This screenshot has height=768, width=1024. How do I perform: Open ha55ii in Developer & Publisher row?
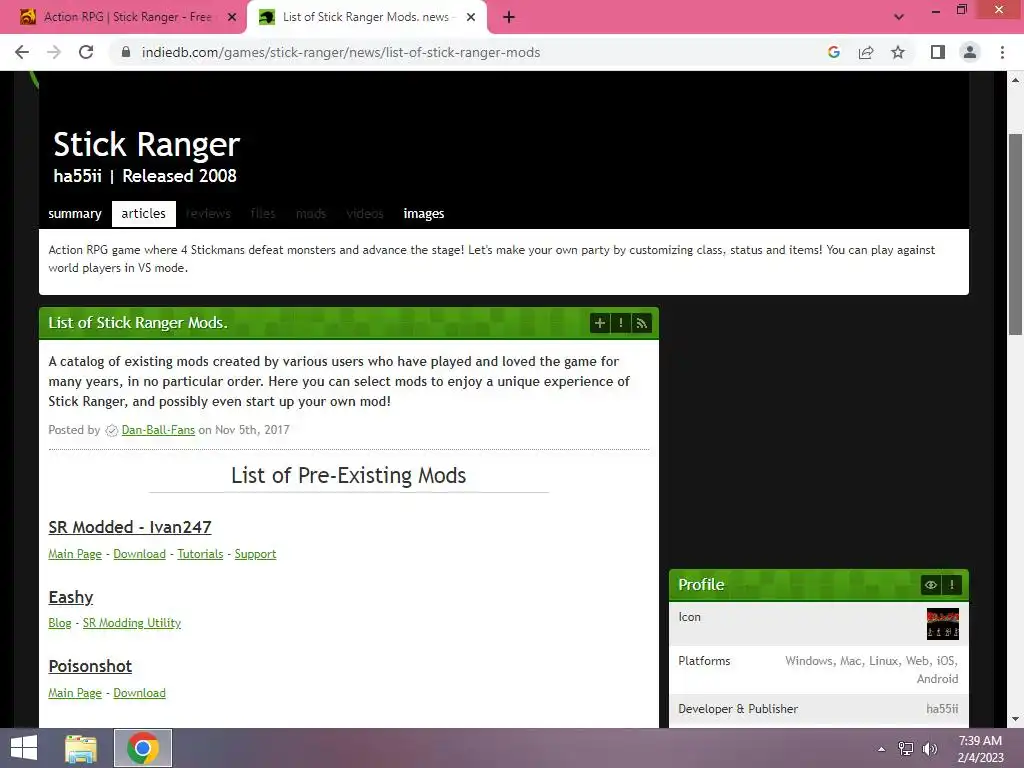tap(942, 709)
